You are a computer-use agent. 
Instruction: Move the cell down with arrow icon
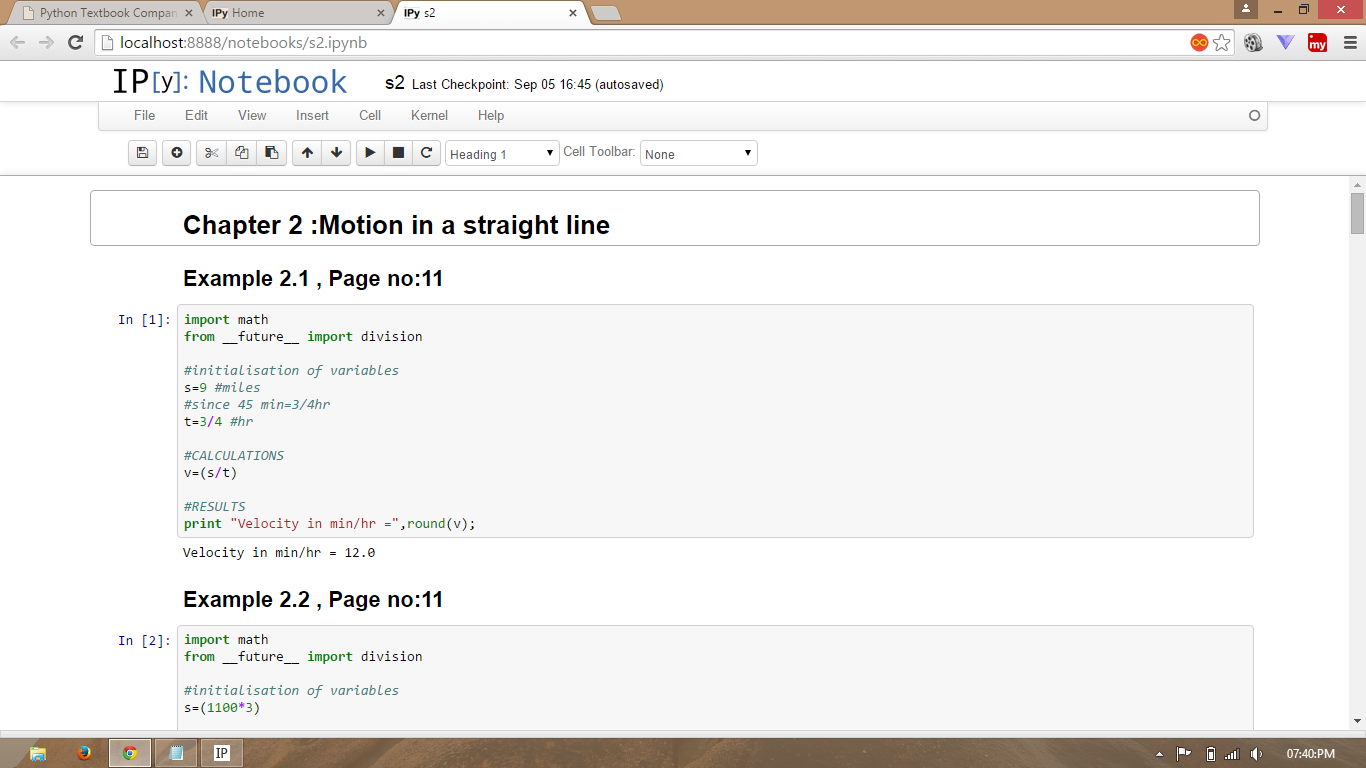pos(336,153)
